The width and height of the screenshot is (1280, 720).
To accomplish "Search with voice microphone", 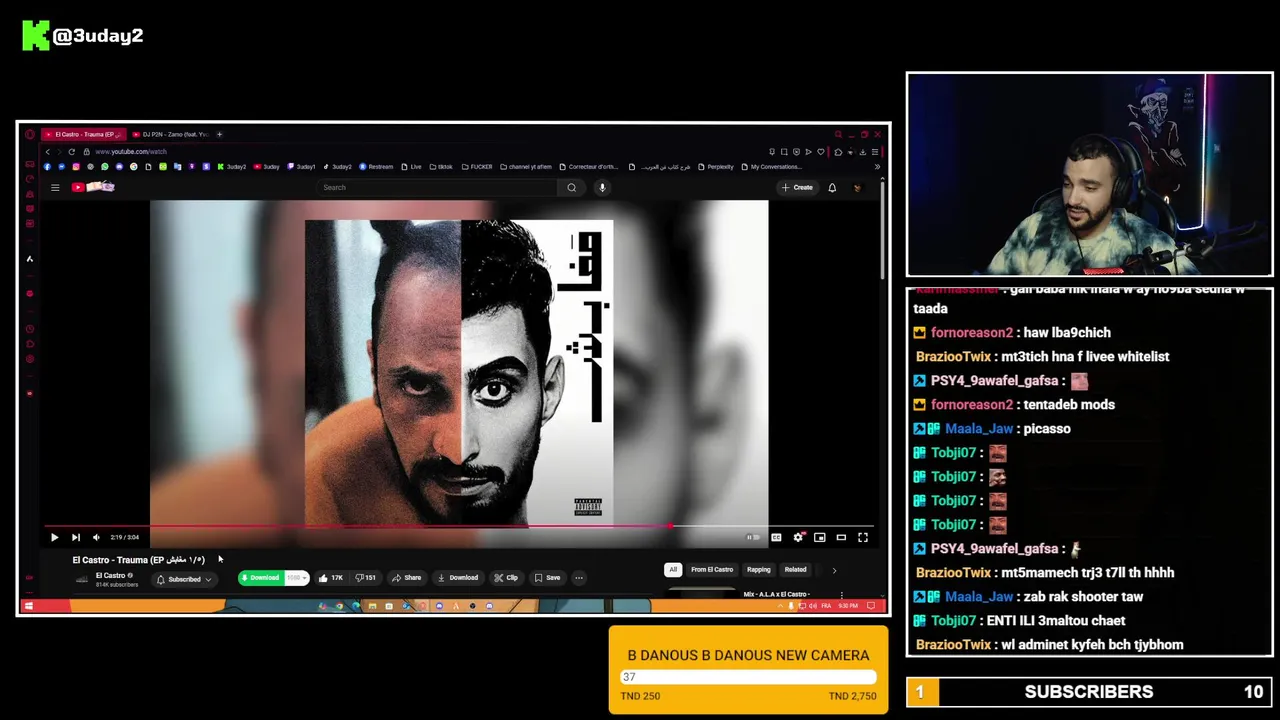I will [x=602, y=187].
